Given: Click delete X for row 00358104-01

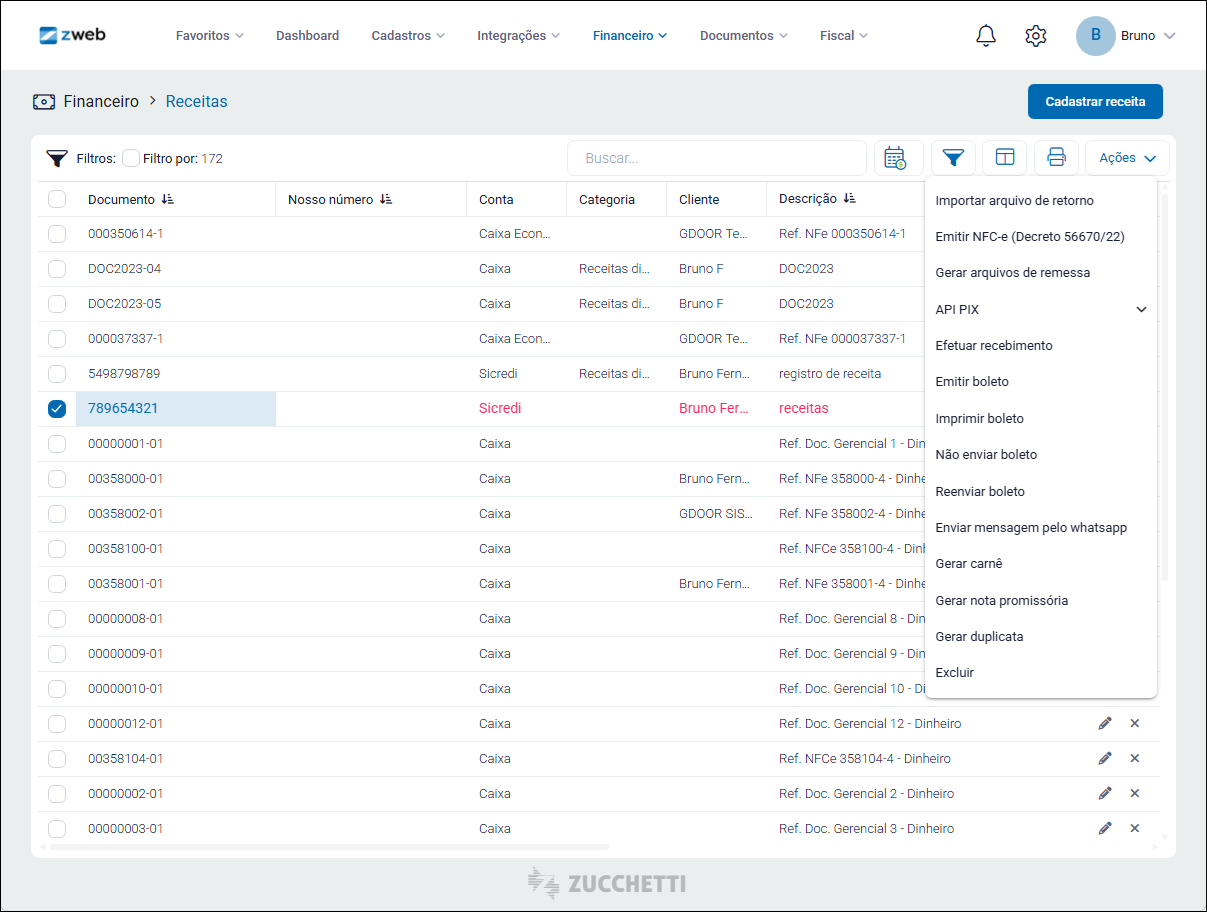Looking at the screenshot, I should point(1135,758).
